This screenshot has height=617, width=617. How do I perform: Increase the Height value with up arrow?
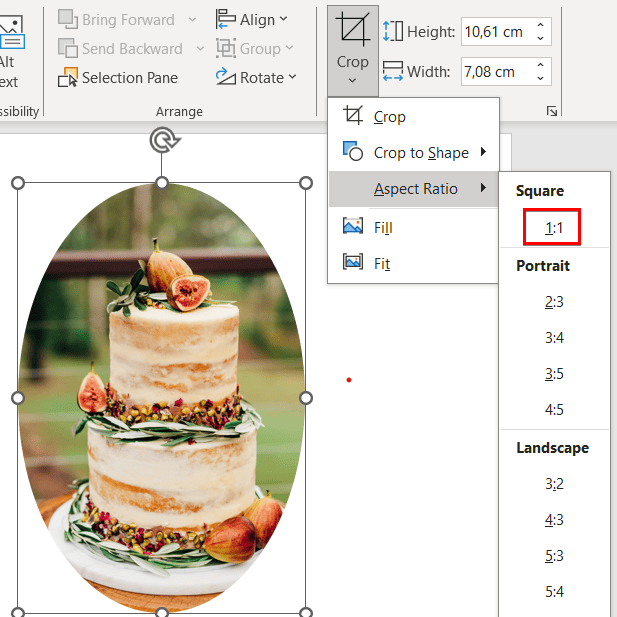coord(541,25)
